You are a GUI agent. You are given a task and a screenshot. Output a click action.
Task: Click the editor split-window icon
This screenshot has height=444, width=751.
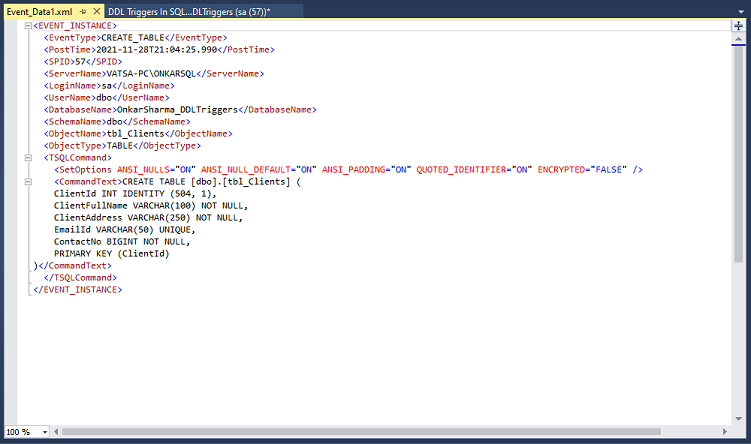click(x=739, y=26)
